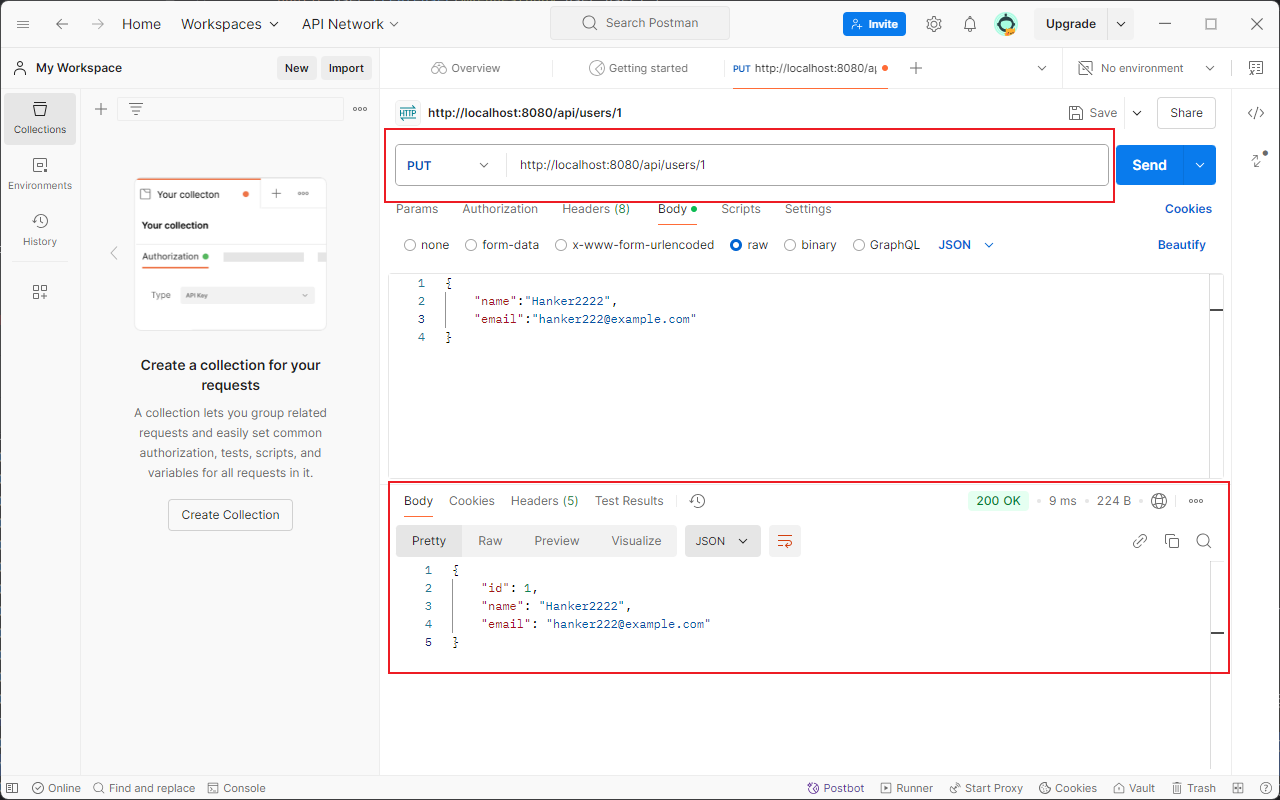The width and height of the screenshot is (1280, 800).
Task: Go back with the left arrow
Action: click(x=62, y=24)
